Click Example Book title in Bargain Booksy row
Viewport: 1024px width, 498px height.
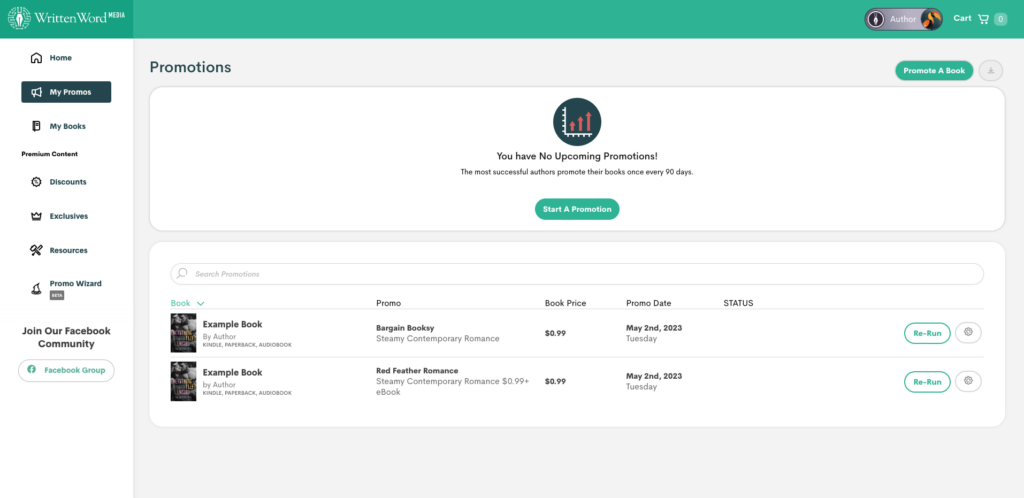click(x=232, y=324)
